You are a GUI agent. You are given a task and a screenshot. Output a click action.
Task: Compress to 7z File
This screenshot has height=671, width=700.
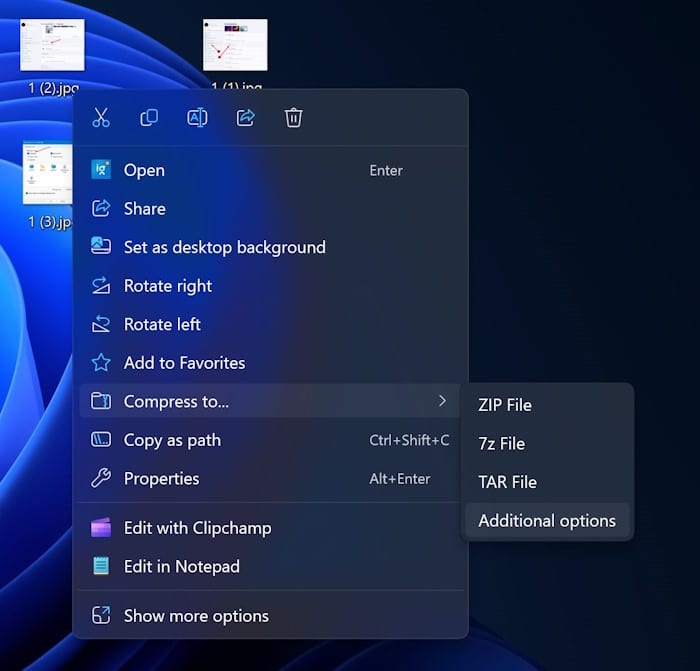click(x=547, y=443)
